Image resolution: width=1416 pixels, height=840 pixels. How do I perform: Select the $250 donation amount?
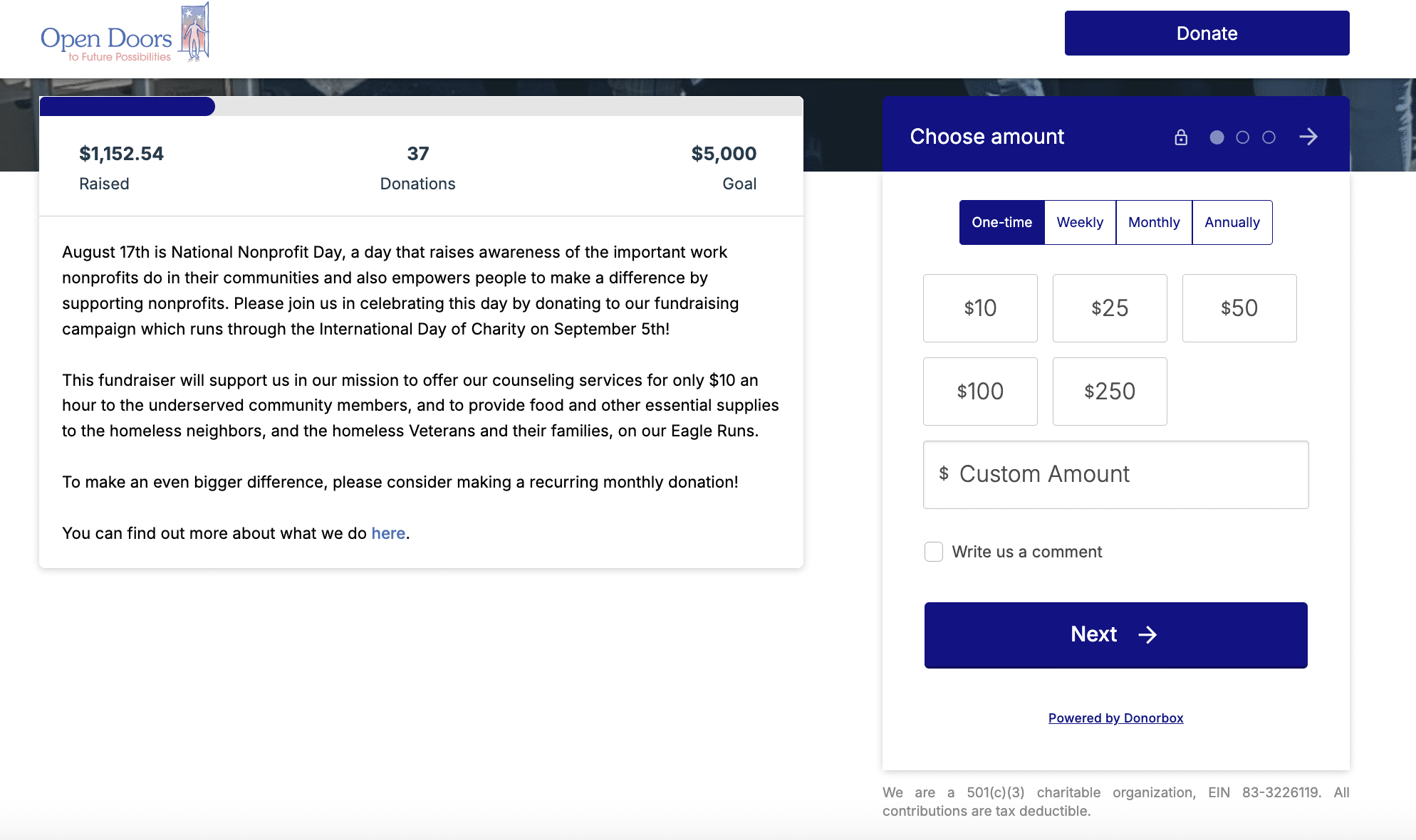click(1109, 391)
